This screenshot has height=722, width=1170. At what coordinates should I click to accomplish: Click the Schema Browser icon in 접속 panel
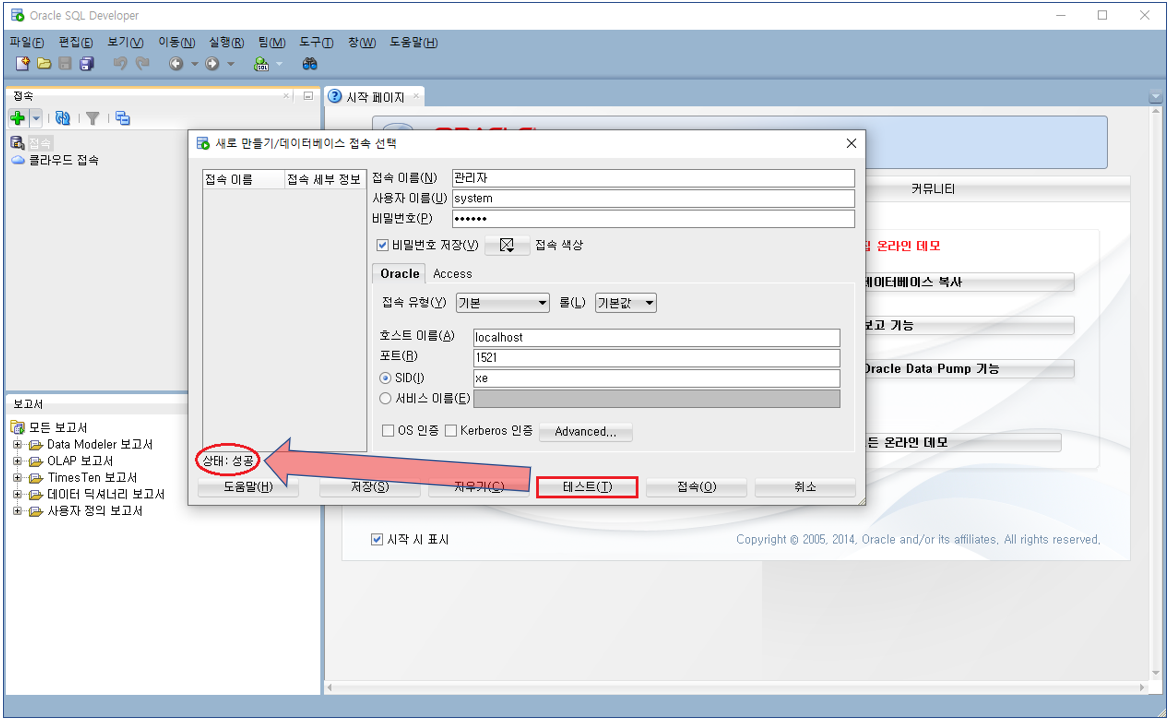coord(122,118)
